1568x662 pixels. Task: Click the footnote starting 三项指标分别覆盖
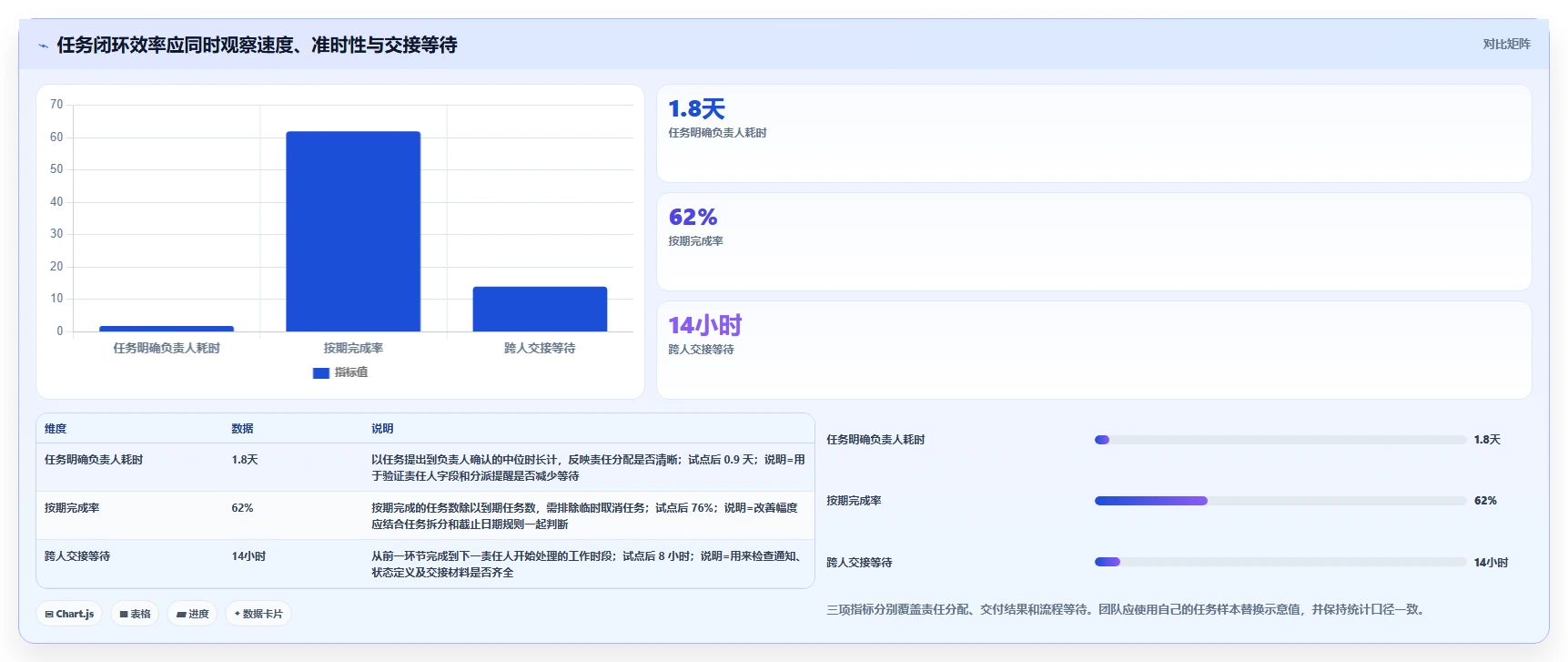(1127, 610)
